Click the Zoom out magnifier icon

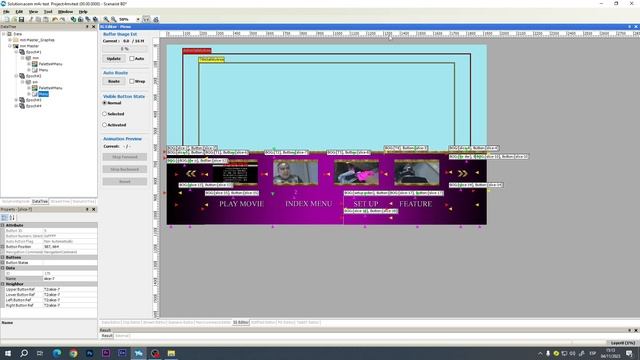[113, 19]
